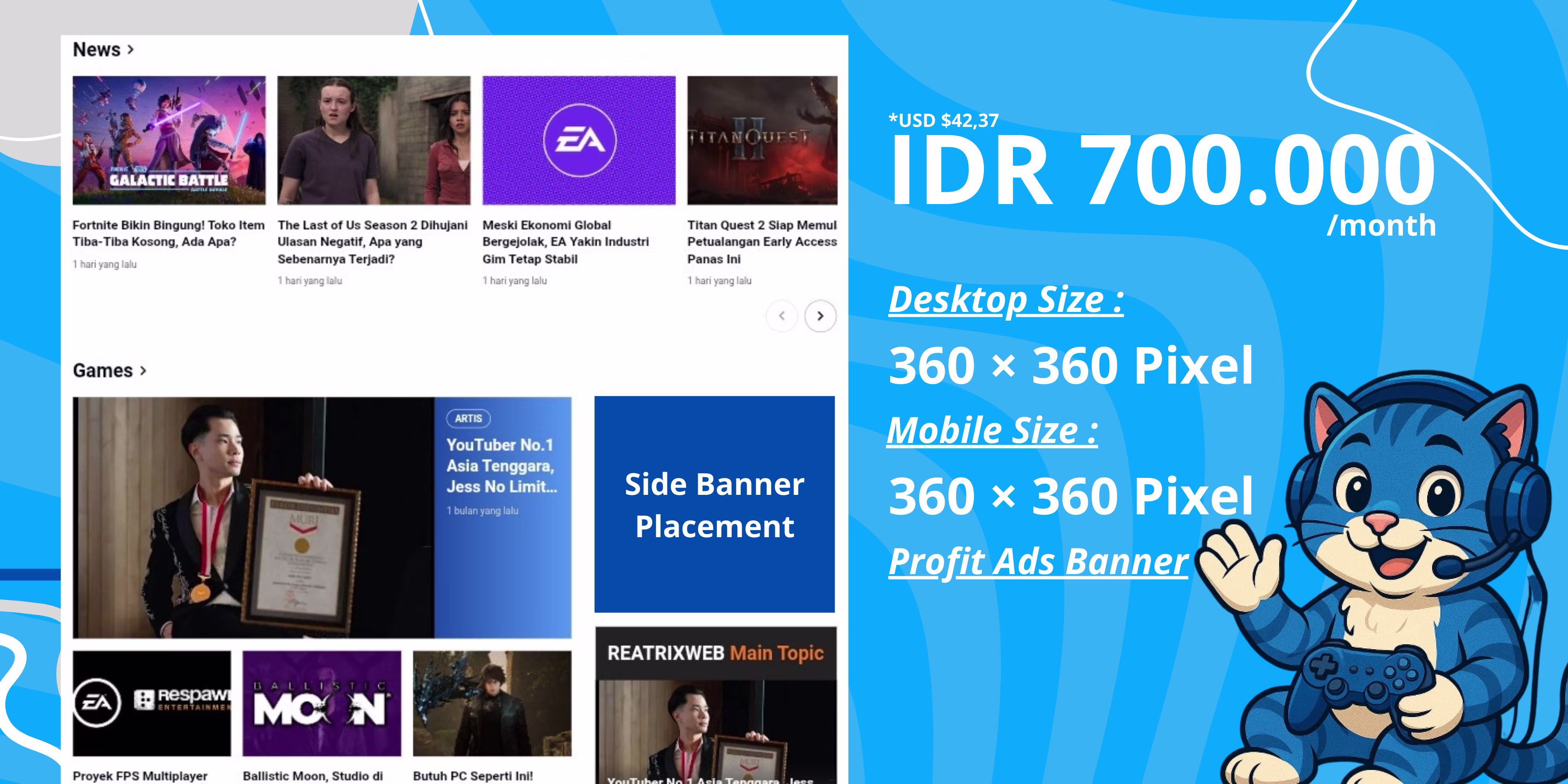The width and height of the screenshot is (1568, 784).
Task: Read the Fortnite Bikin Bingung article headline
Action: (168, 233)
